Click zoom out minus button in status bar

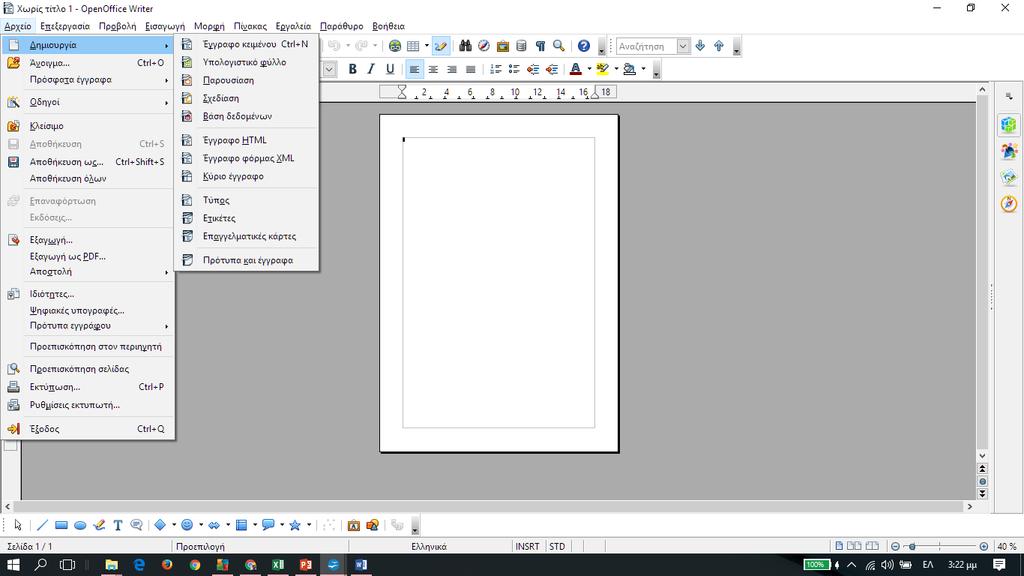pos(895,546)
